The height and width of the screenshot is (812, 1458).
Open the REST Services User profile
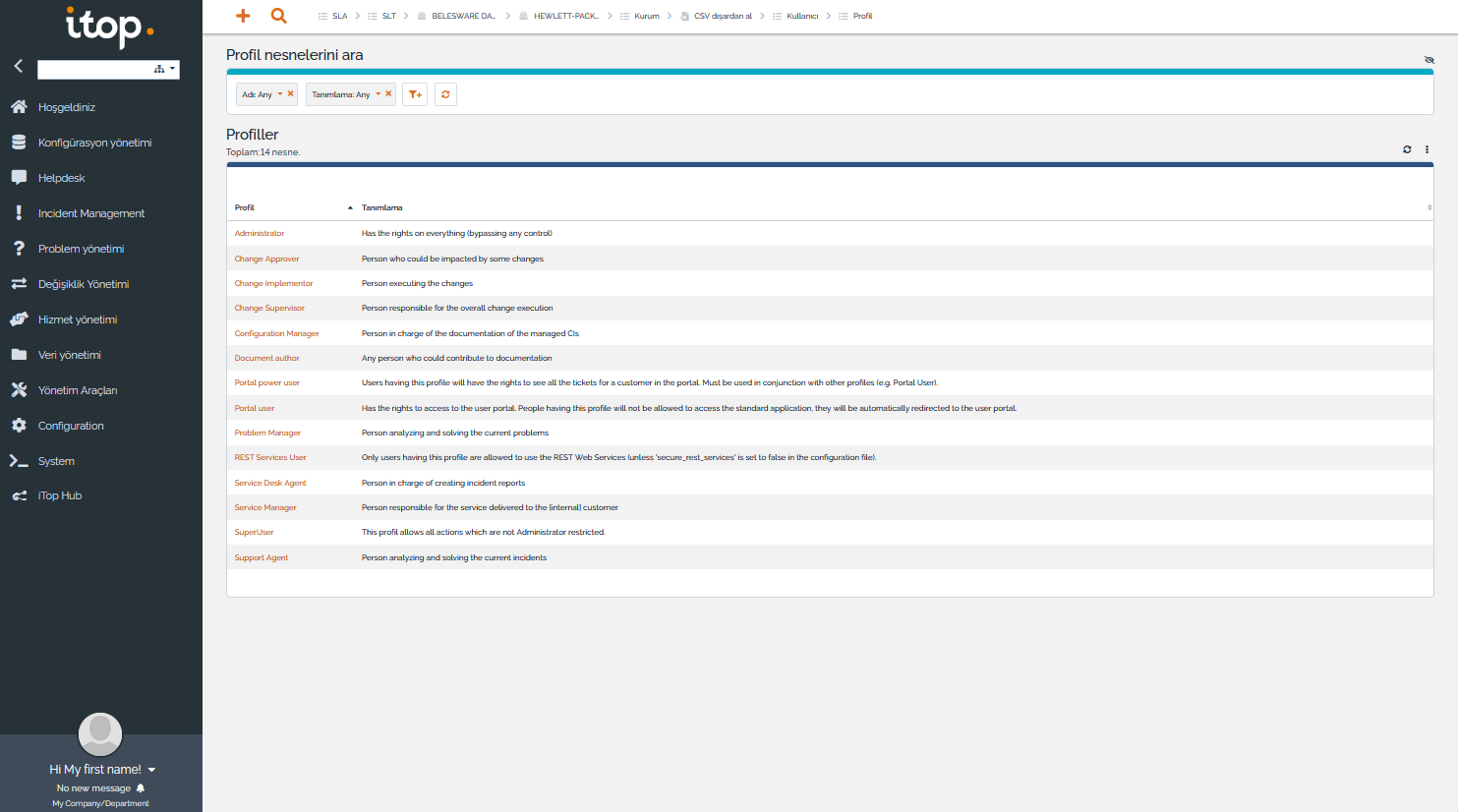(x=270, y=458)
